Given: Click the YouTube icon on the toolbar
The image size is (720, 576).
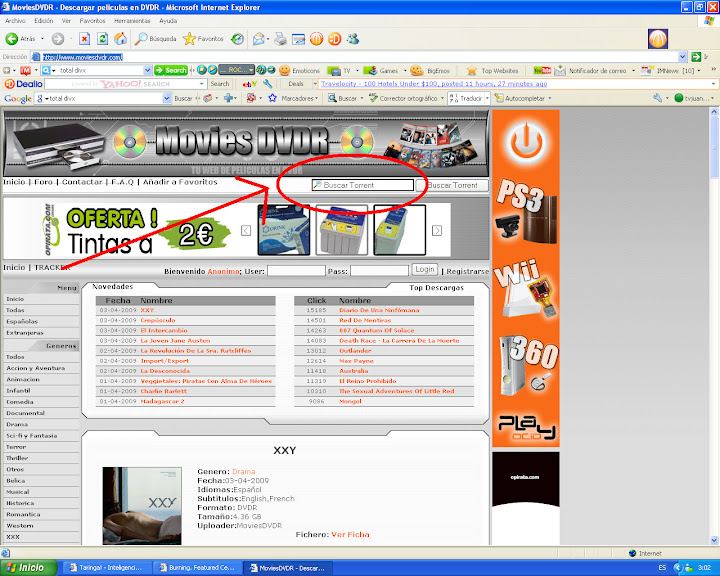Looking at the screenshot, I should click(x=542, y=70).
